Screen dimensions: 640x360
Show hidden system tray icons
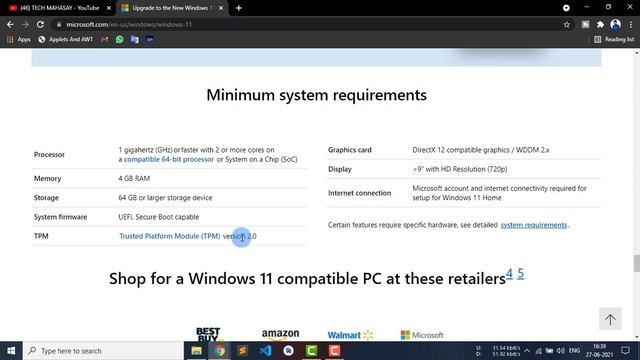click(527, 351)
